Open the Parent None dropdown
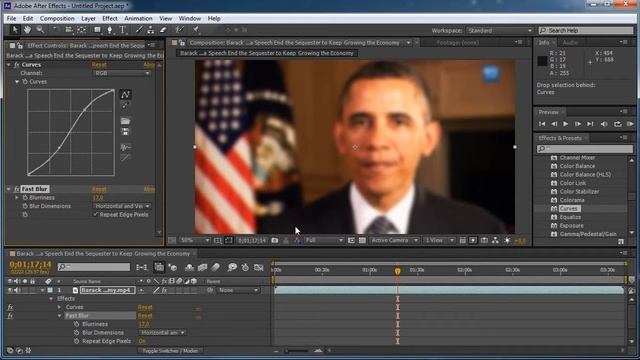Screen dimensions: 640x360 238,290
